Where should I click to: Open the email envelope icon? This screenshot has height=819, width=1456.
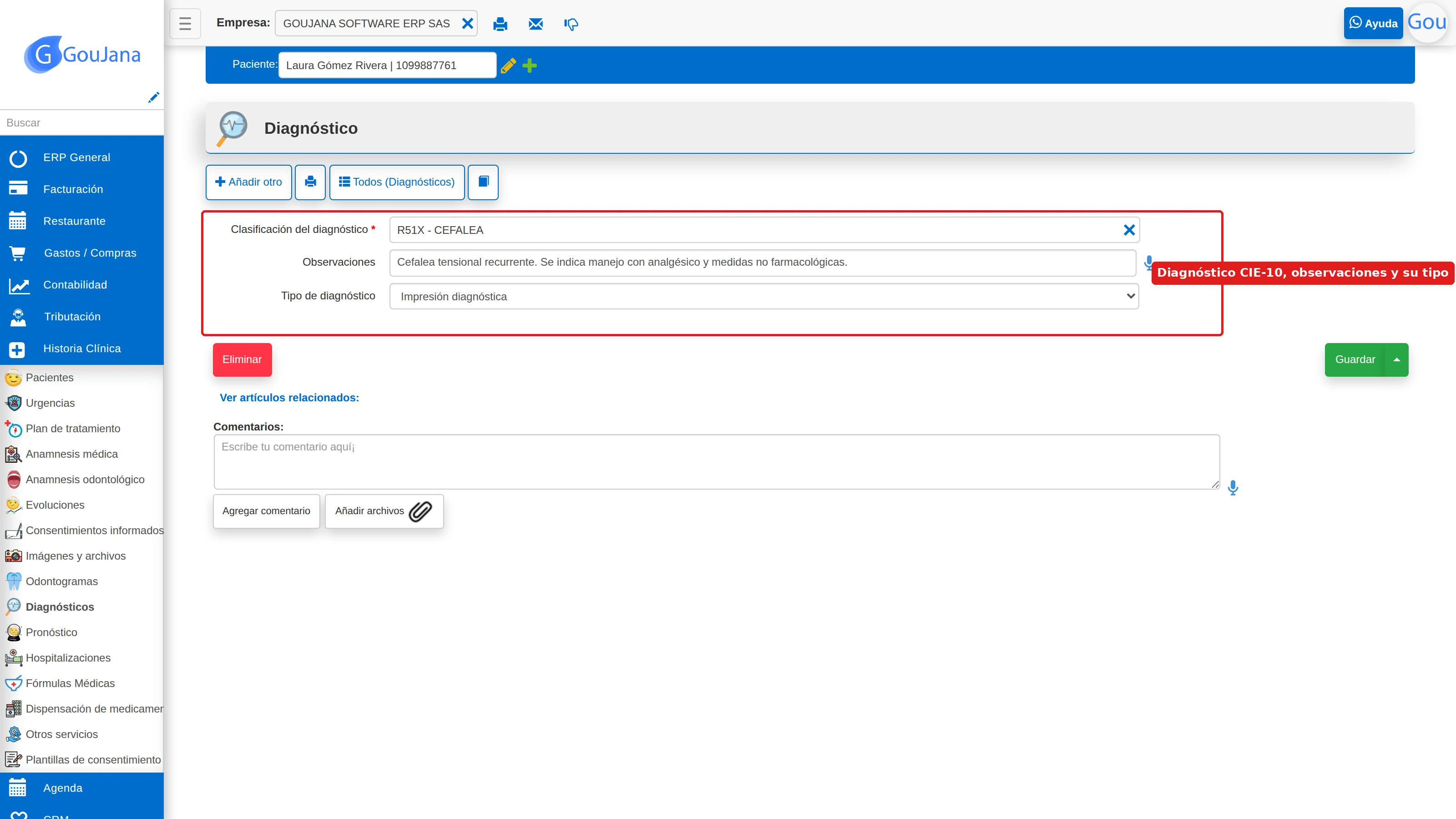535,24
